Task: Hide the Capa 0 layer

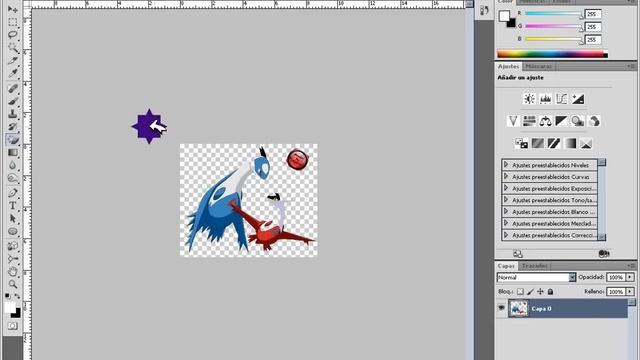Action: [x=501, y=308]
